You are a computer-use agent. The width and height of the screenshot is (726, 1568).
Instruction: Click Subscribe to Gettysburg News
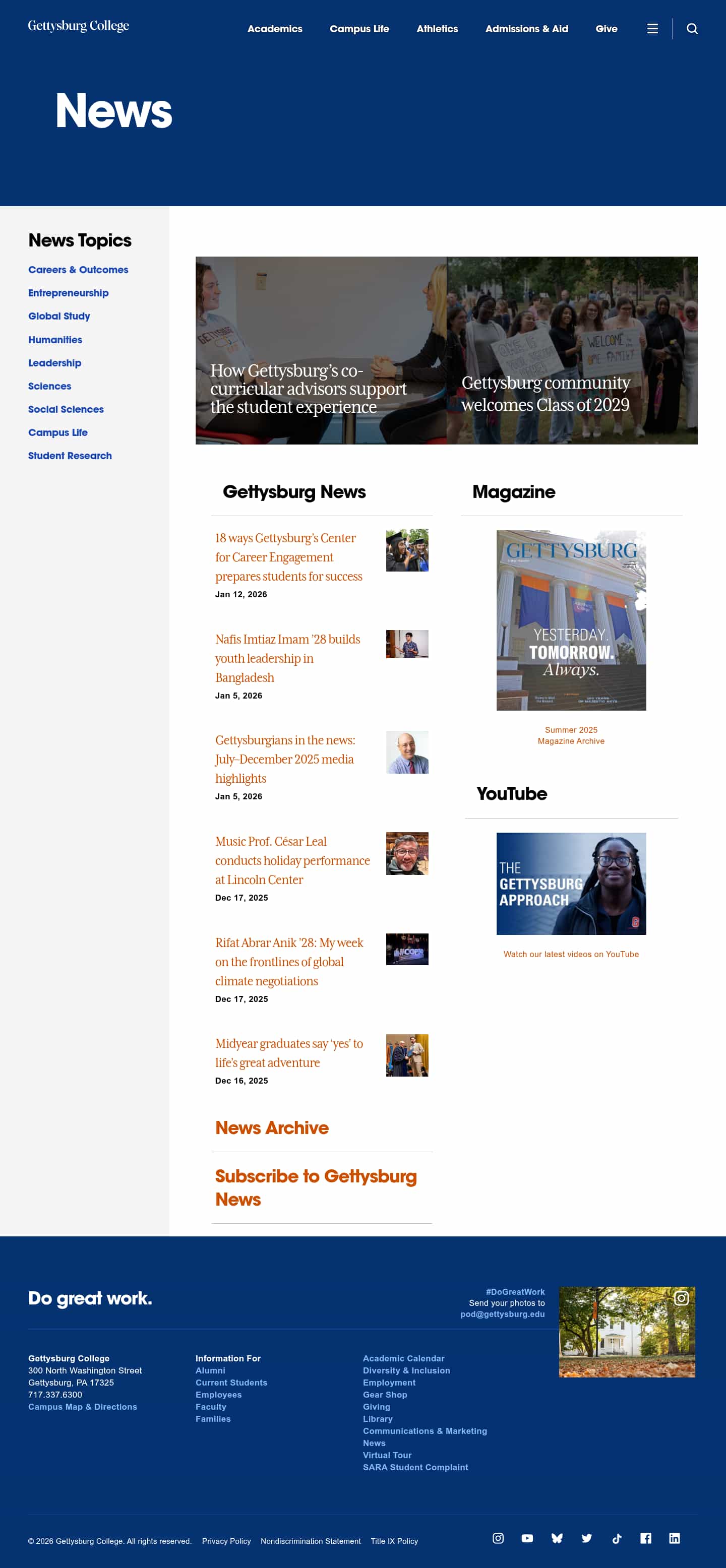[x=316, y=1187]
